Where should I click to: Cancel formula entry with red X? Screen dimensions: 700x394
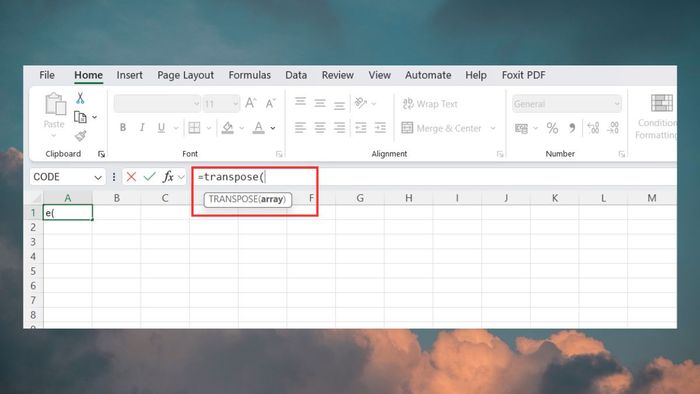point(131,177)
